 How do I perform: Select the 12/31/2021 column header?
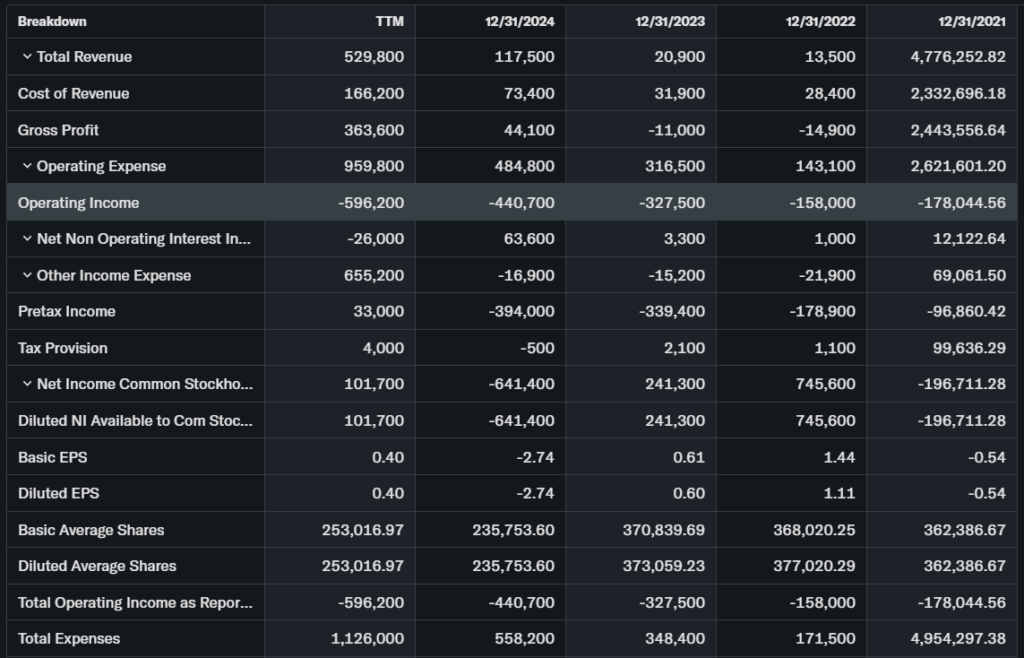pyautogui.click(x=973, y=21)
